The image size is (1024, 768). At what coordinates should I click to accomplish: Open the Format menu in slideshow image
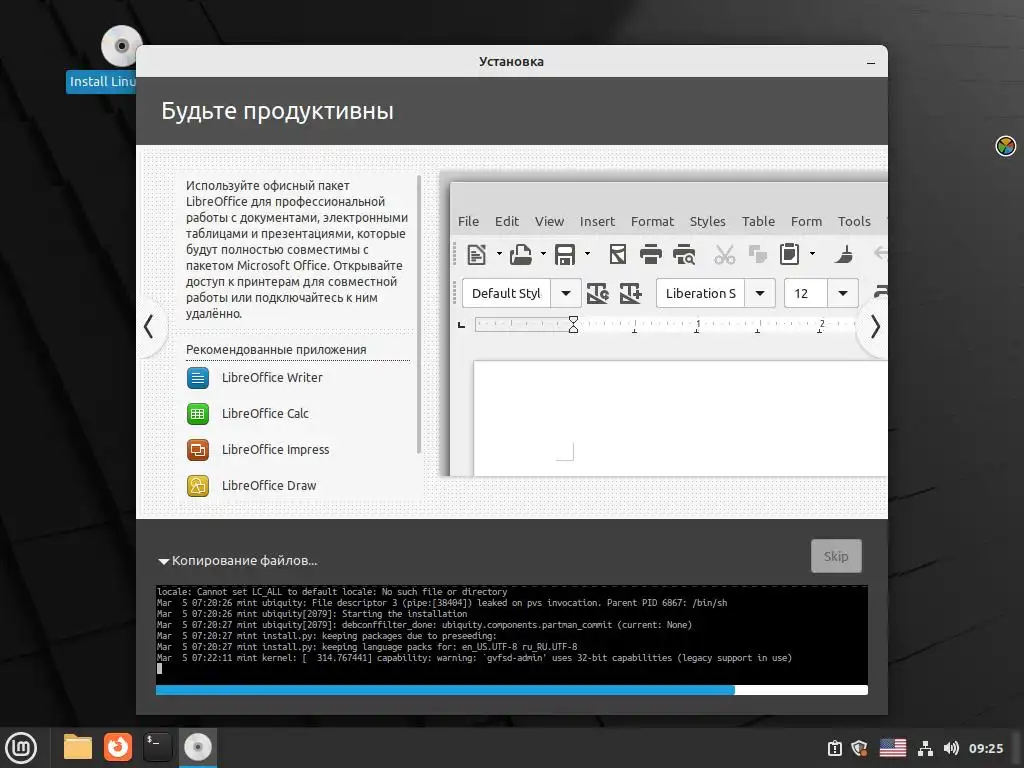tap(652, 221)
